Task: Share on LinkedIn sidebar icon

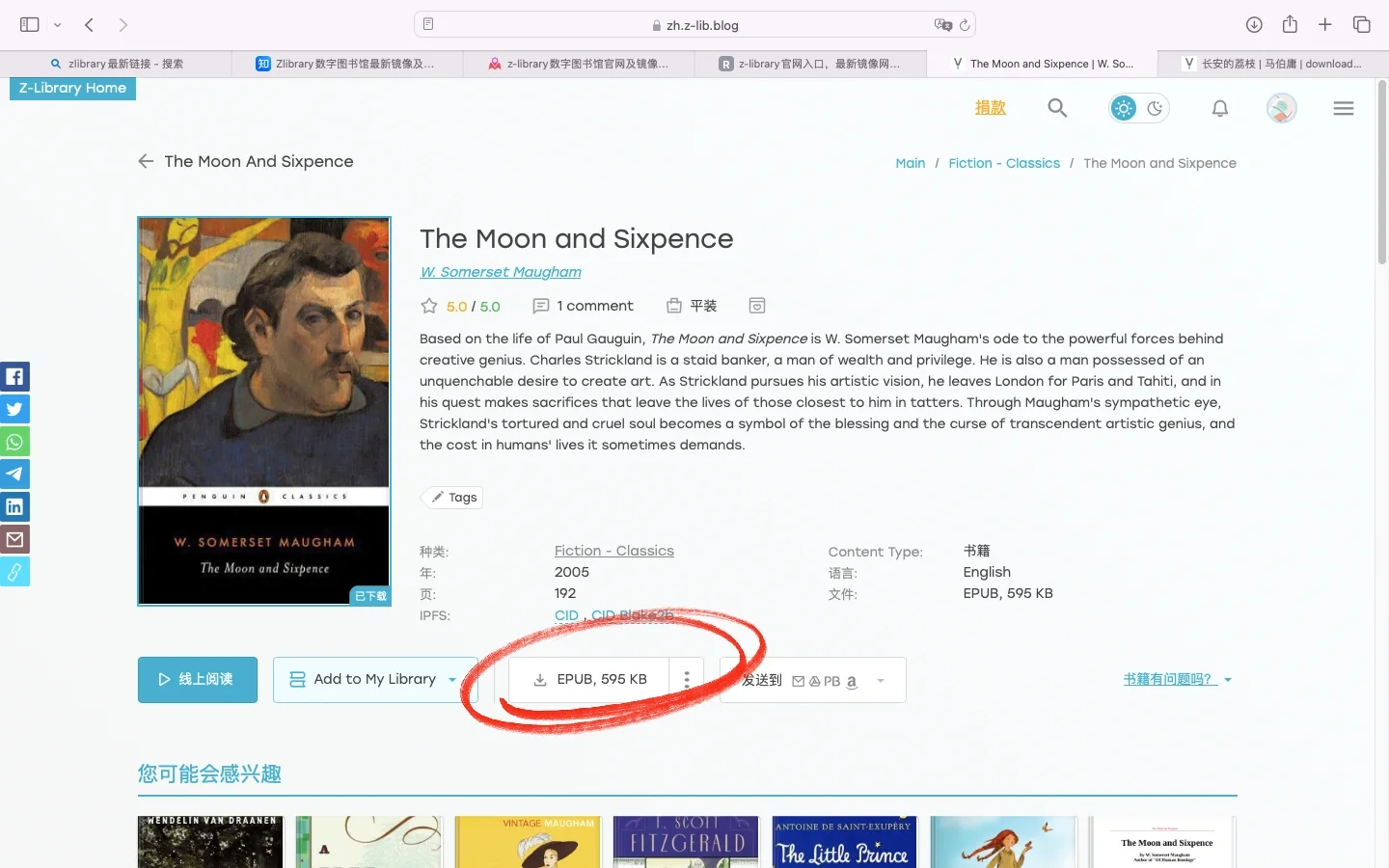Action: pos(14,506)
